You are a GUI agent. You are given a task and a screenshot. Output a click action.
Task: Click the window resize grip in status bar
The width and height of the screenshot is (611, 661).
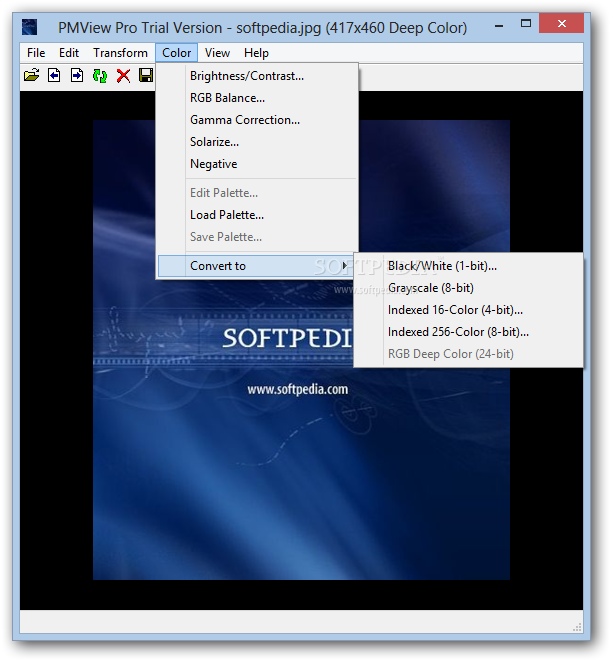tap(578, 627)
